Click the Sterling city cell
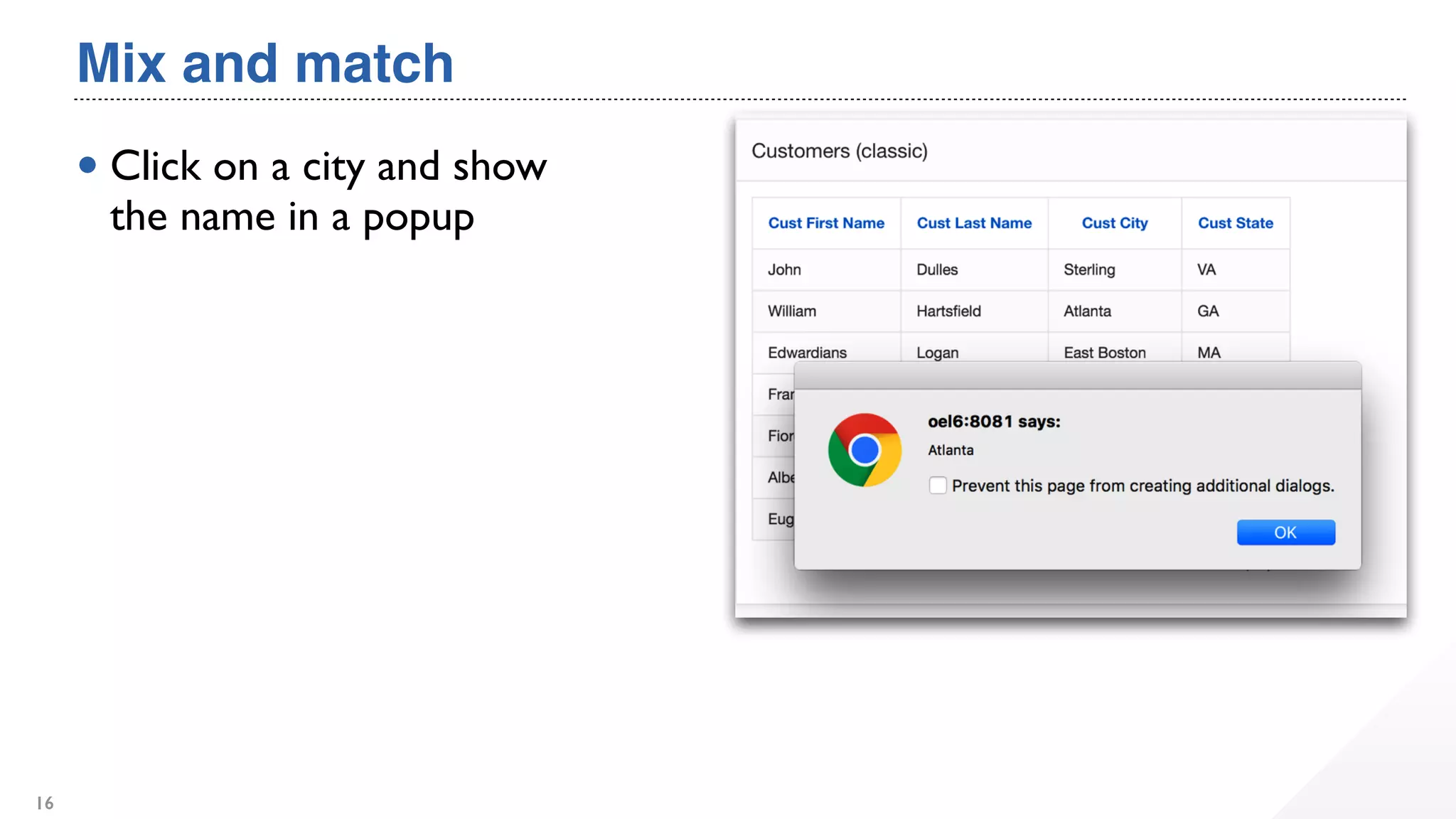 coord(1115,270)
